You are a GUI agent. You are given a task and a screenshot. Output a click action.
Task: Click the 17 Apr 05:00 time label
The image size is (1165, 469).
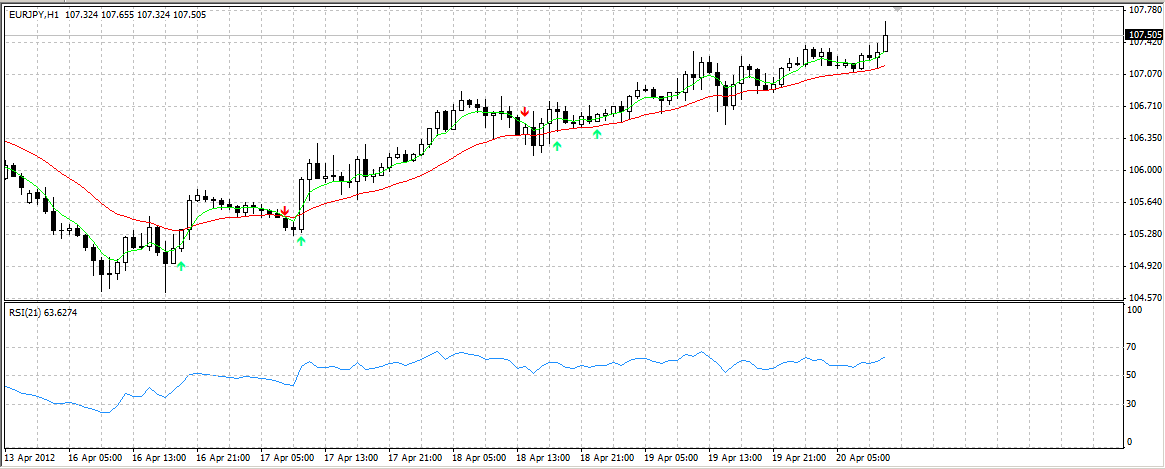[x=287, y=457]
